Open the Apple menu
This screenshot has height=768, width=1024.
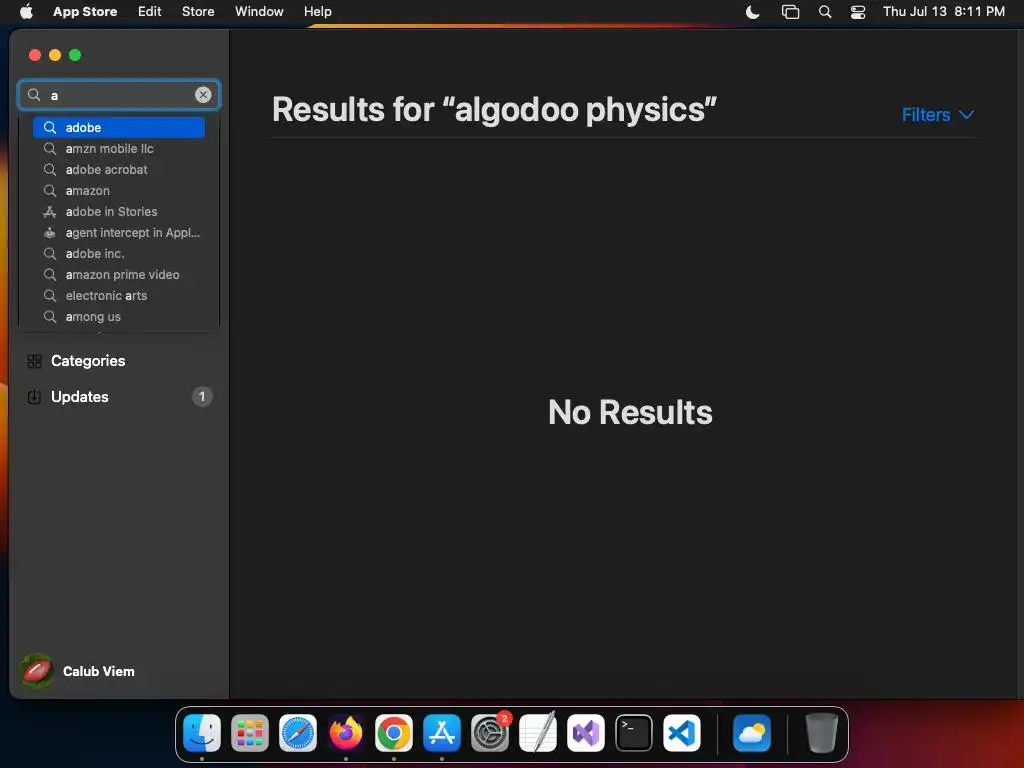tap(26, 12)
